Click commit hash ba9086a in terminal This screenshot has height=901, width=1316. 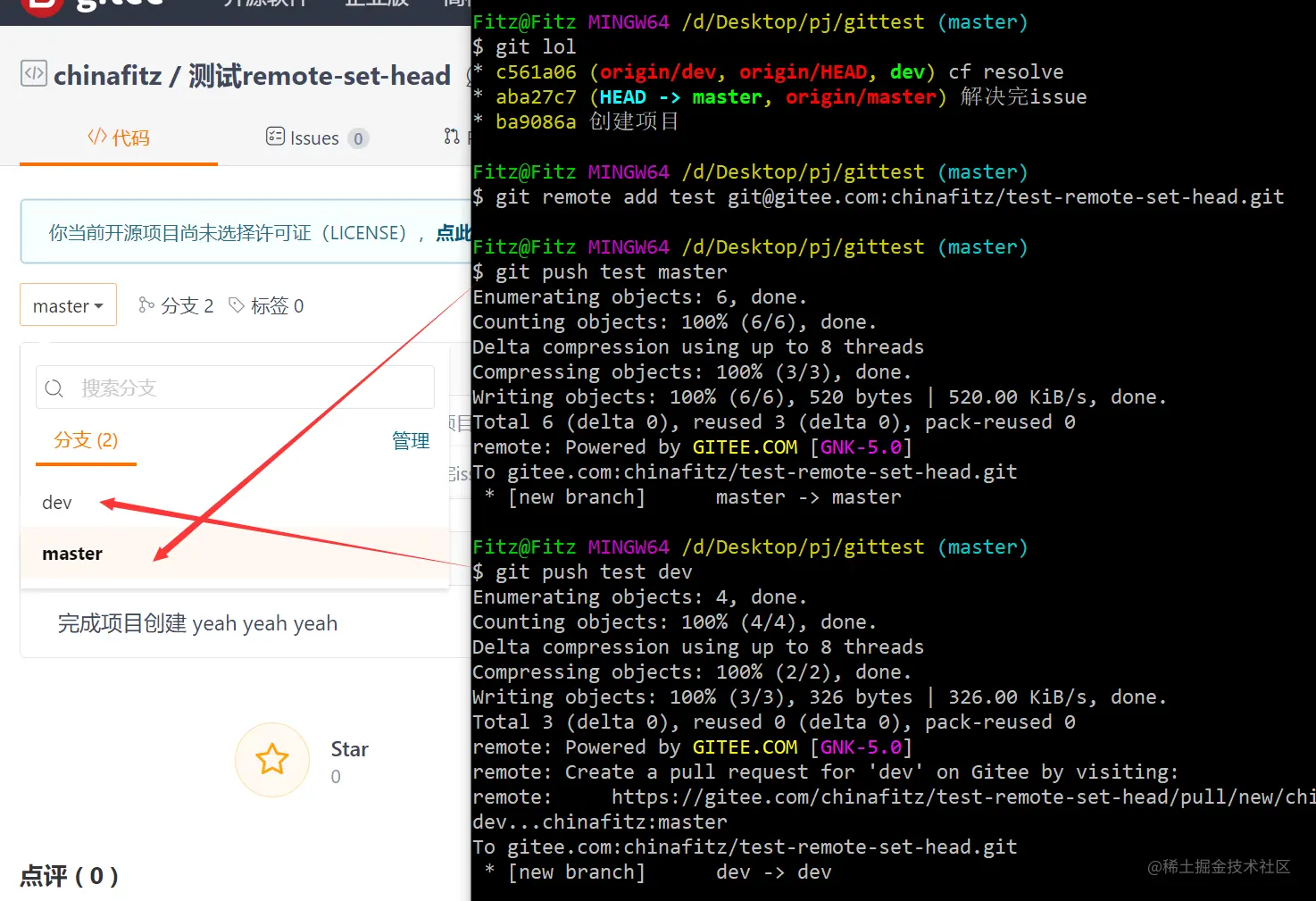pos(537,121)
